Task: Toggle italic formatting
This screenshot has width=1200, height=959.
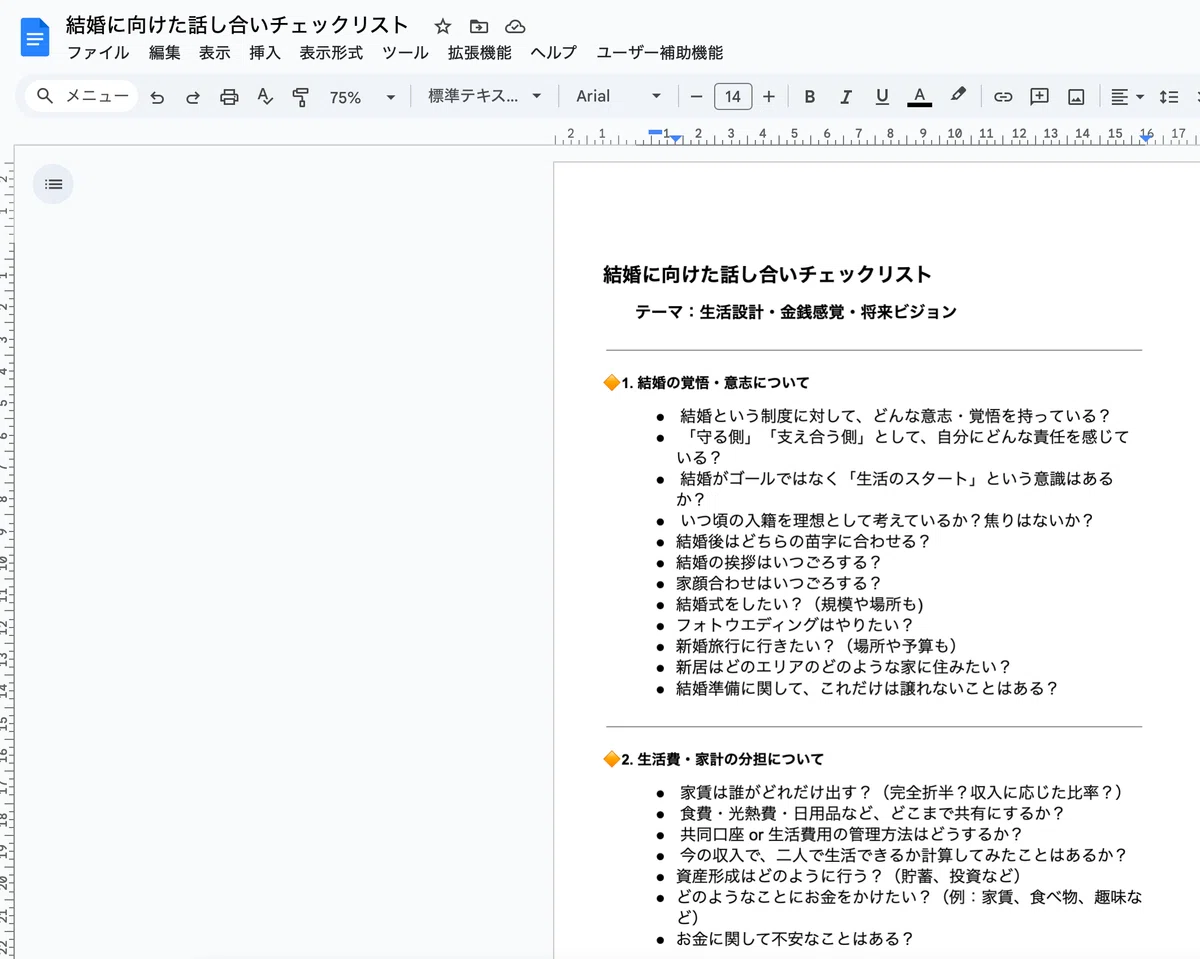Action: pos(846,97)
